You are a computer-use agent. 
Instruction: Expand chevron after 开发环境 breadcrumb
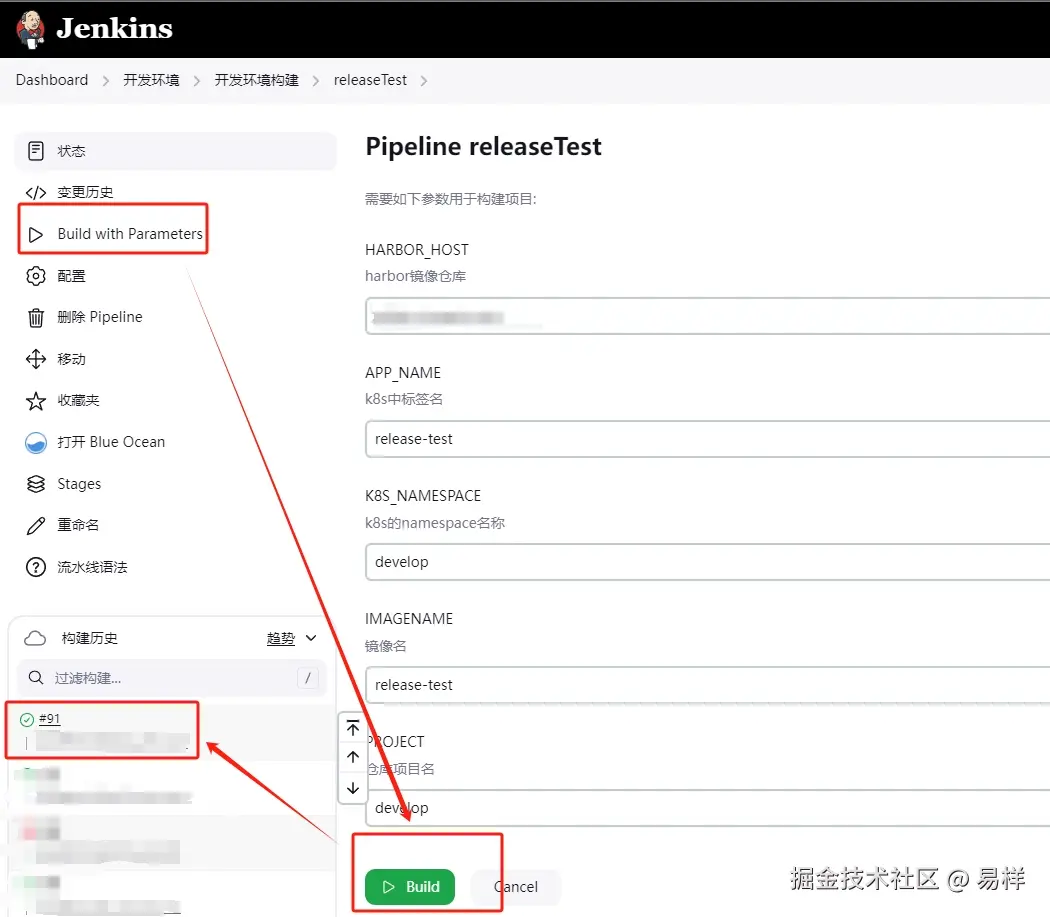[197, 81]
